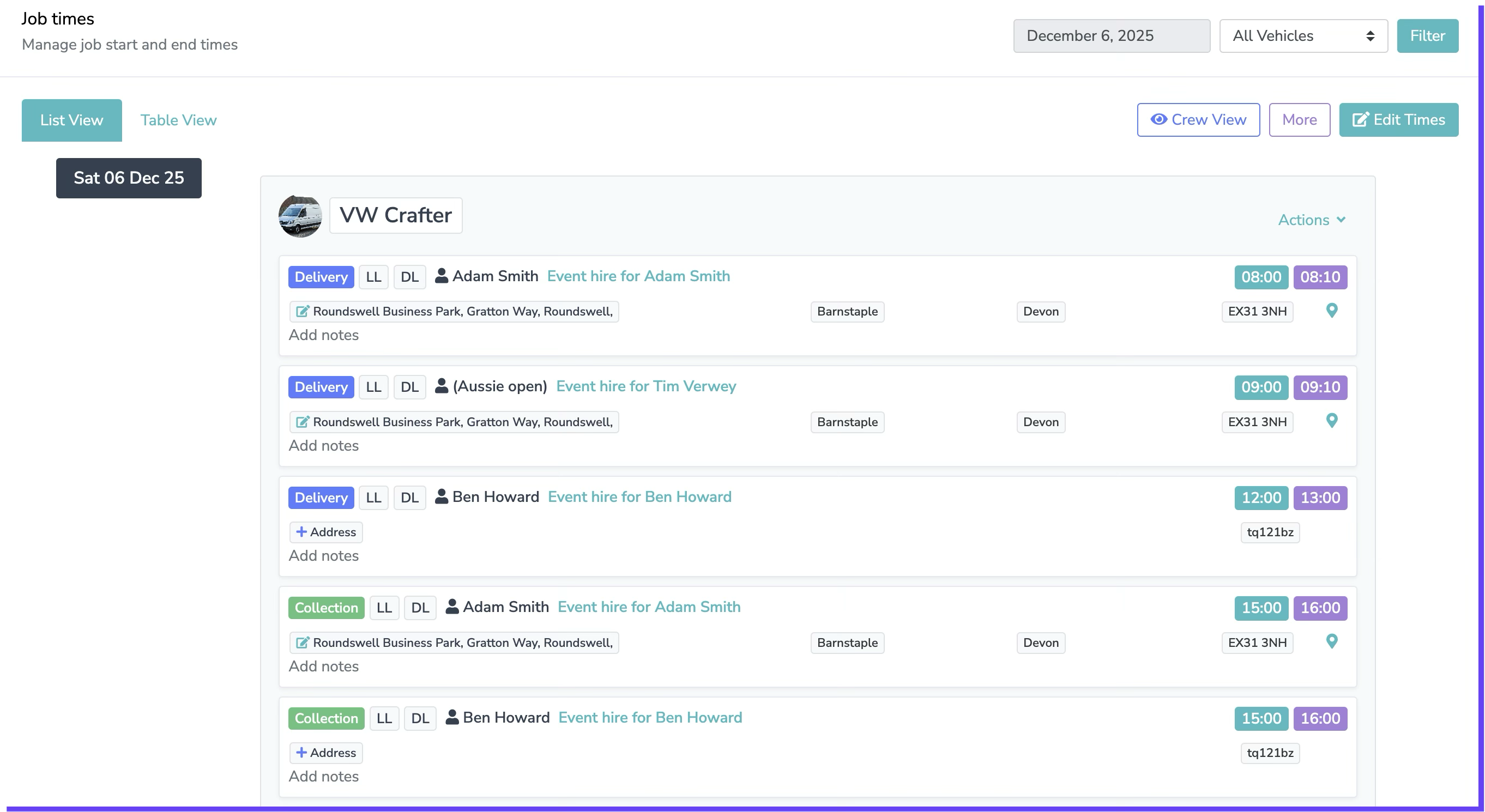Click the VW Crafter van thumbnail
This screenshot has width=1485, height=812.
[x=300, y=216]
